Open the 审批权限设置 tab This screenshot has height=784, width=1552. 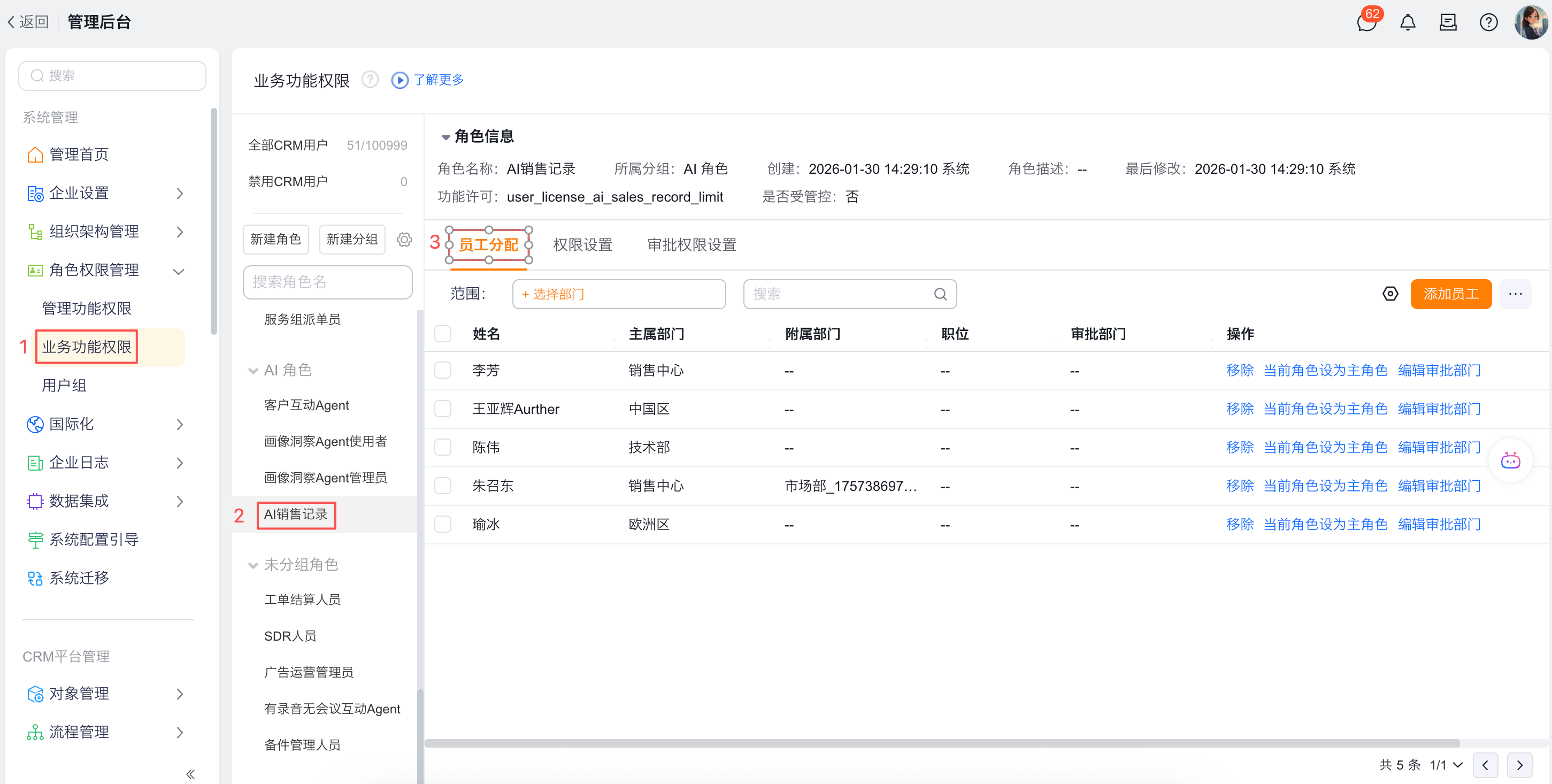tap(691, 245)
